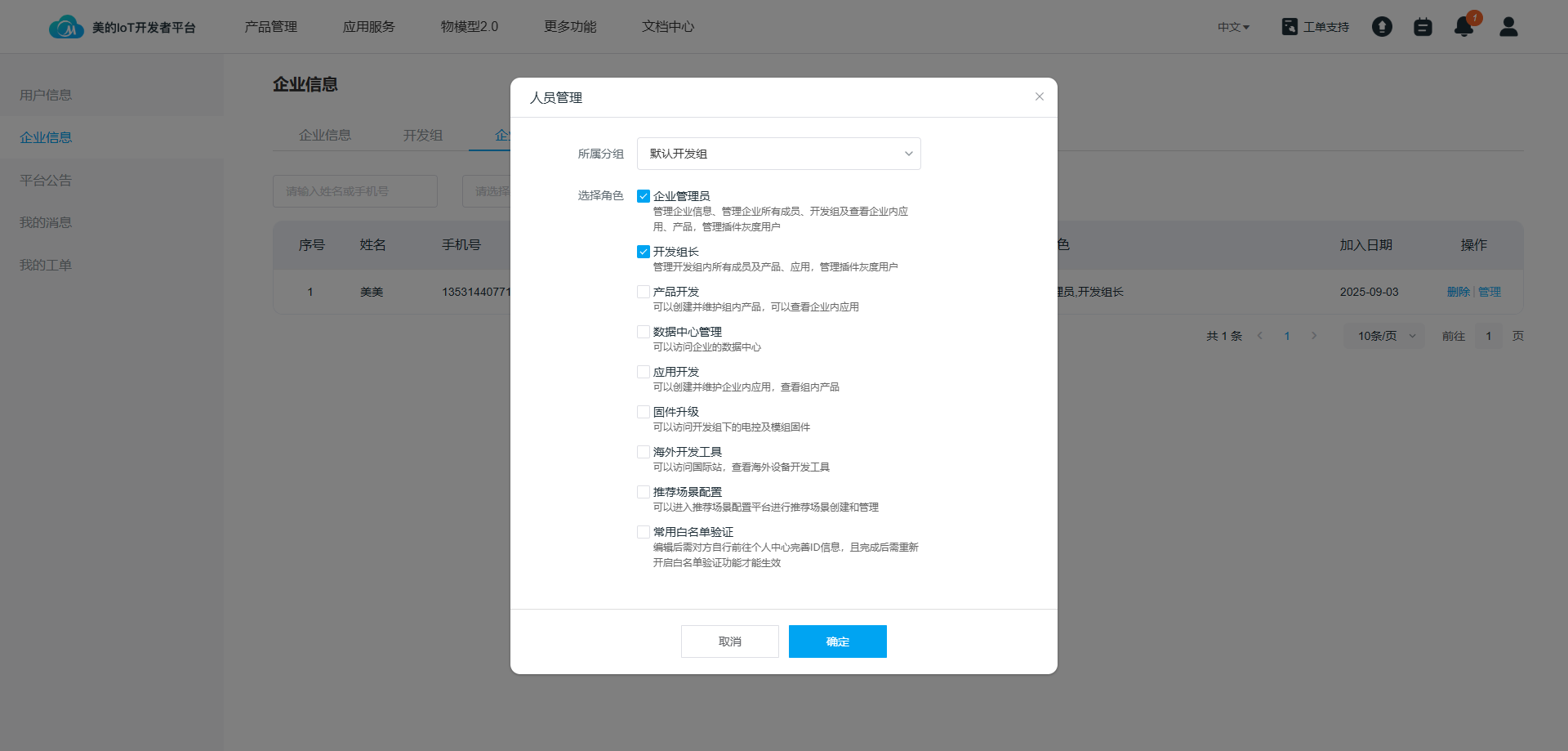Open the 产品管理 menu
The width and height of the screenshot is (1568, 751).
(271, 27)
